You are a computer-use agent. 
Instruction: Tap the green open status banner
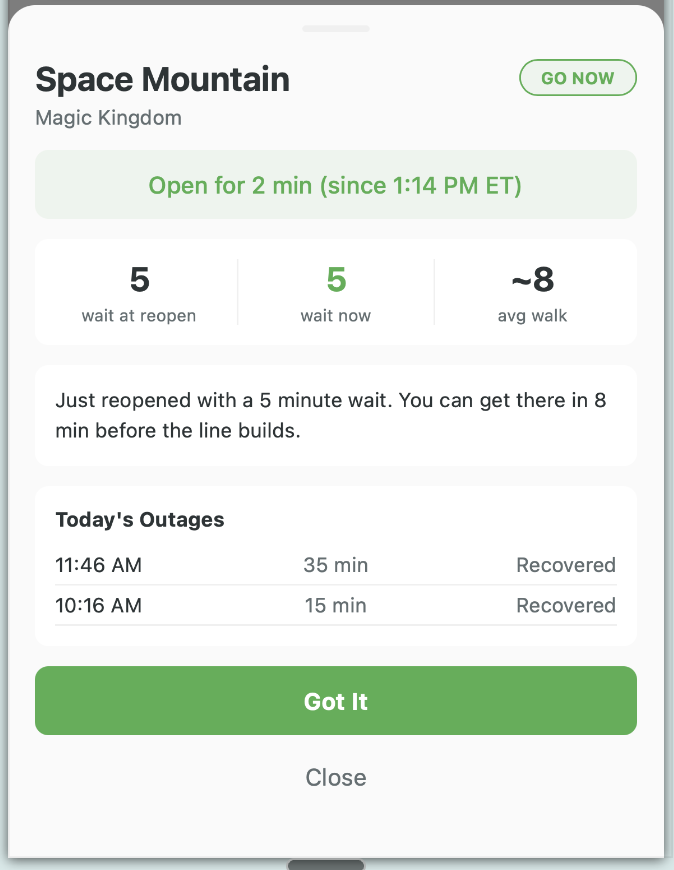click(x=336, y=185)
